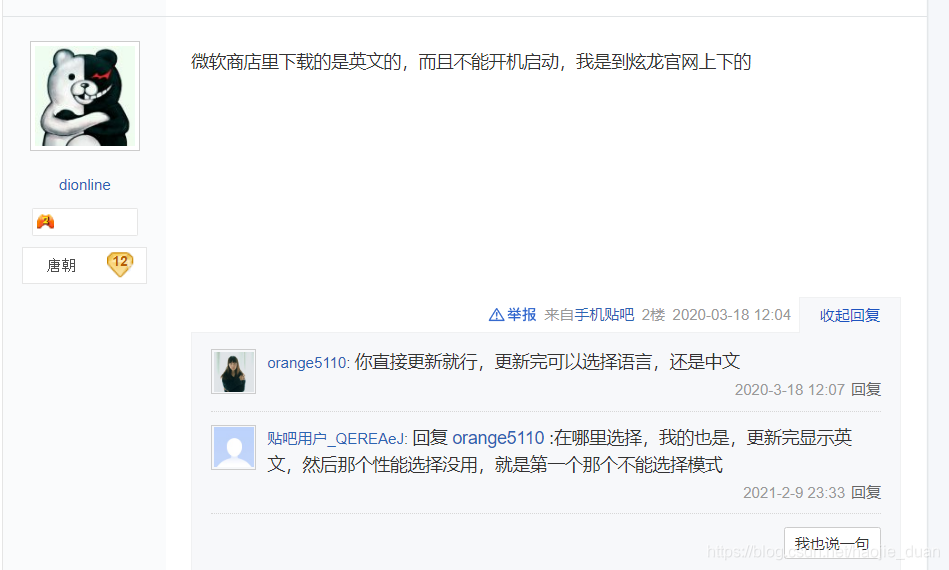Click the default avatar of 贴吧用户_QEREAeJ
Viewport: 949px width, 570px height.
[x=234, y=448]
